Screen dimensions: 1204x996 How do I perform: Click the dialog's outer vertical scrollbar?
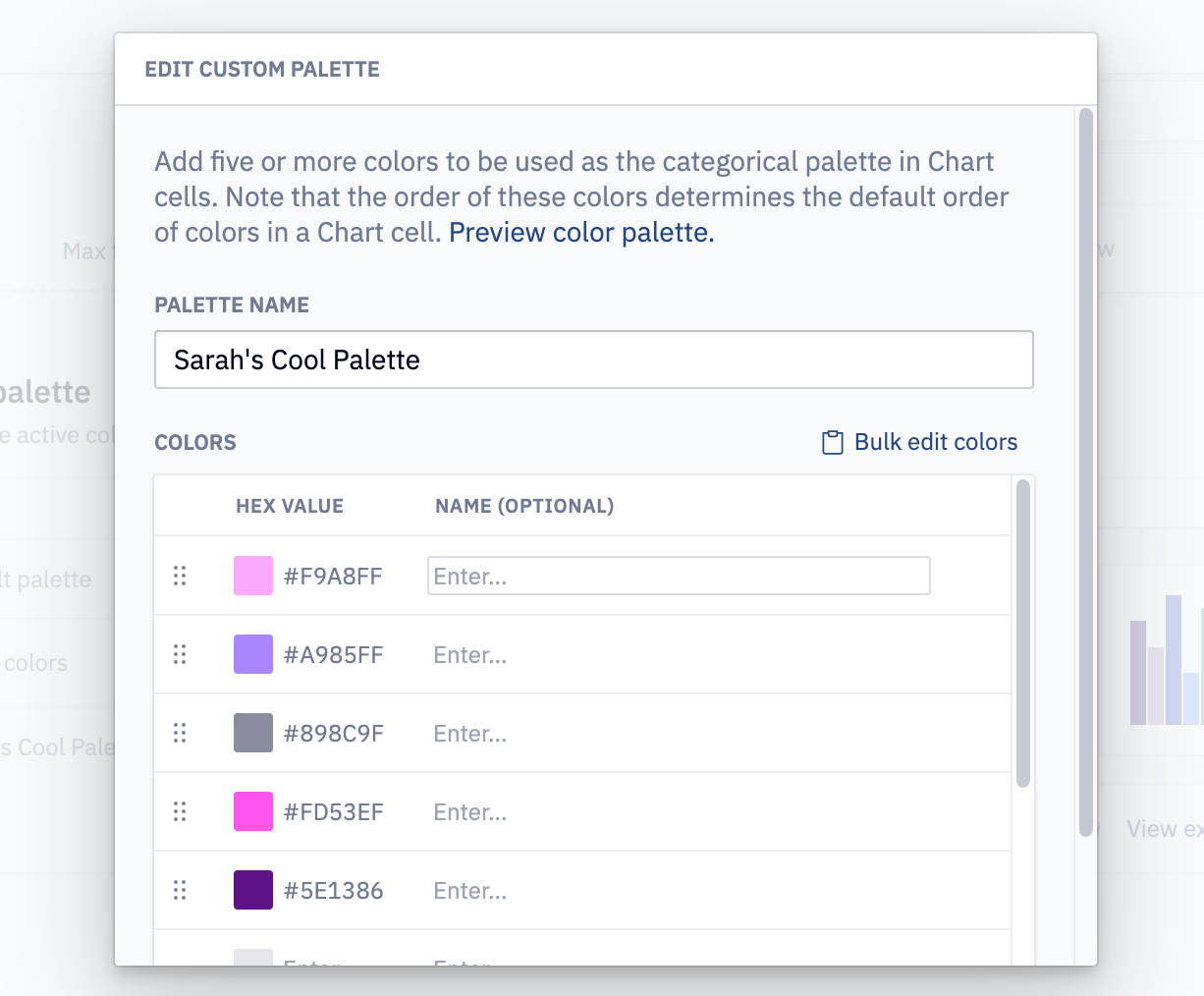(1085, 471)
